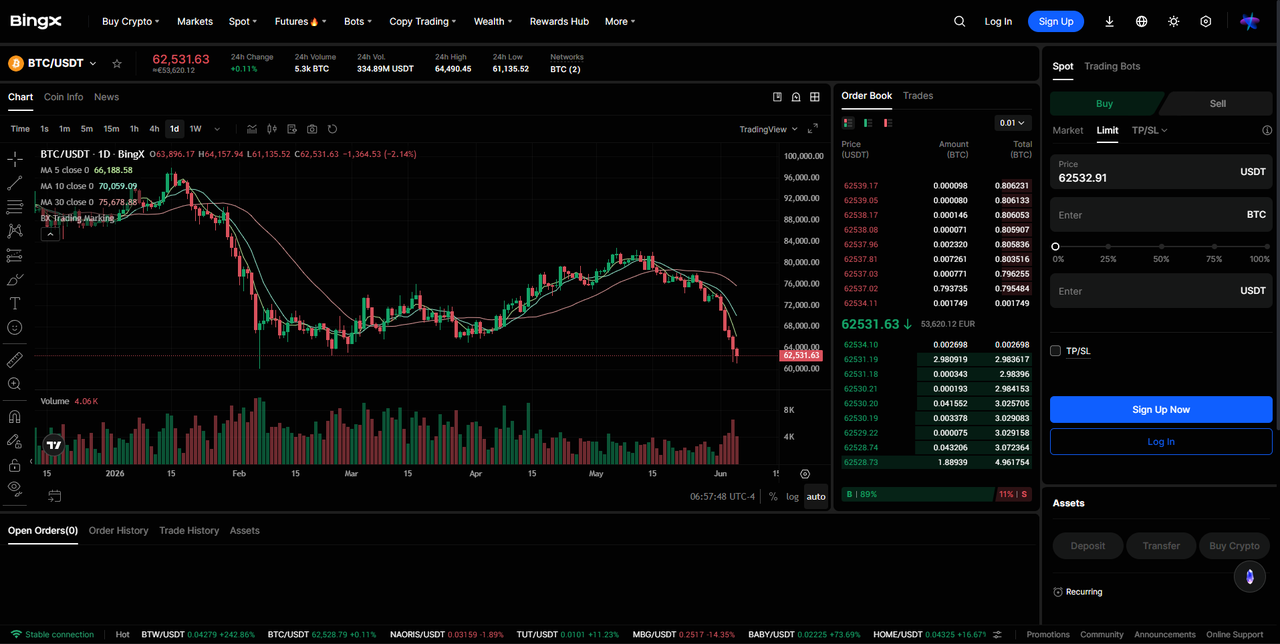Click the price alert bell icon

click(796, 97)
